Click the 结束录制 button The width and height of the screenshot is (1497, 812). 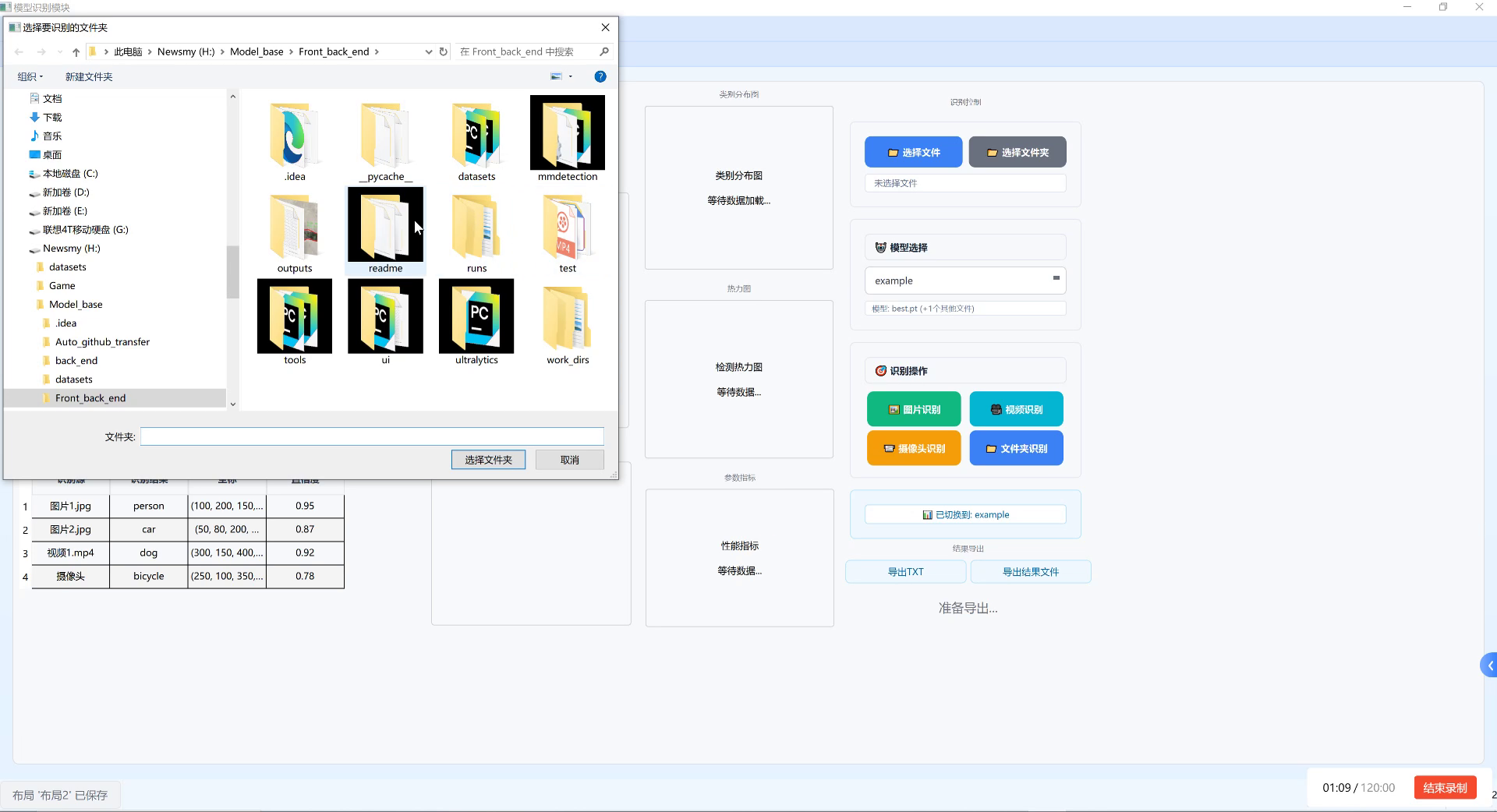pos(1445,788)
